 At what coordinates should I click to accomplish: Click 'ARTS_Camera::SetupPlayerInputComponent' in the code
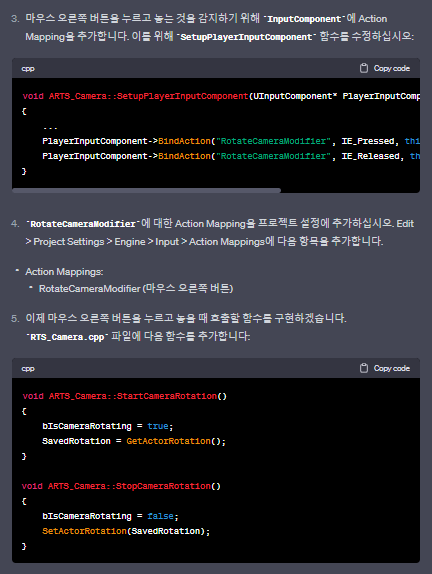(x=149, y=96)
